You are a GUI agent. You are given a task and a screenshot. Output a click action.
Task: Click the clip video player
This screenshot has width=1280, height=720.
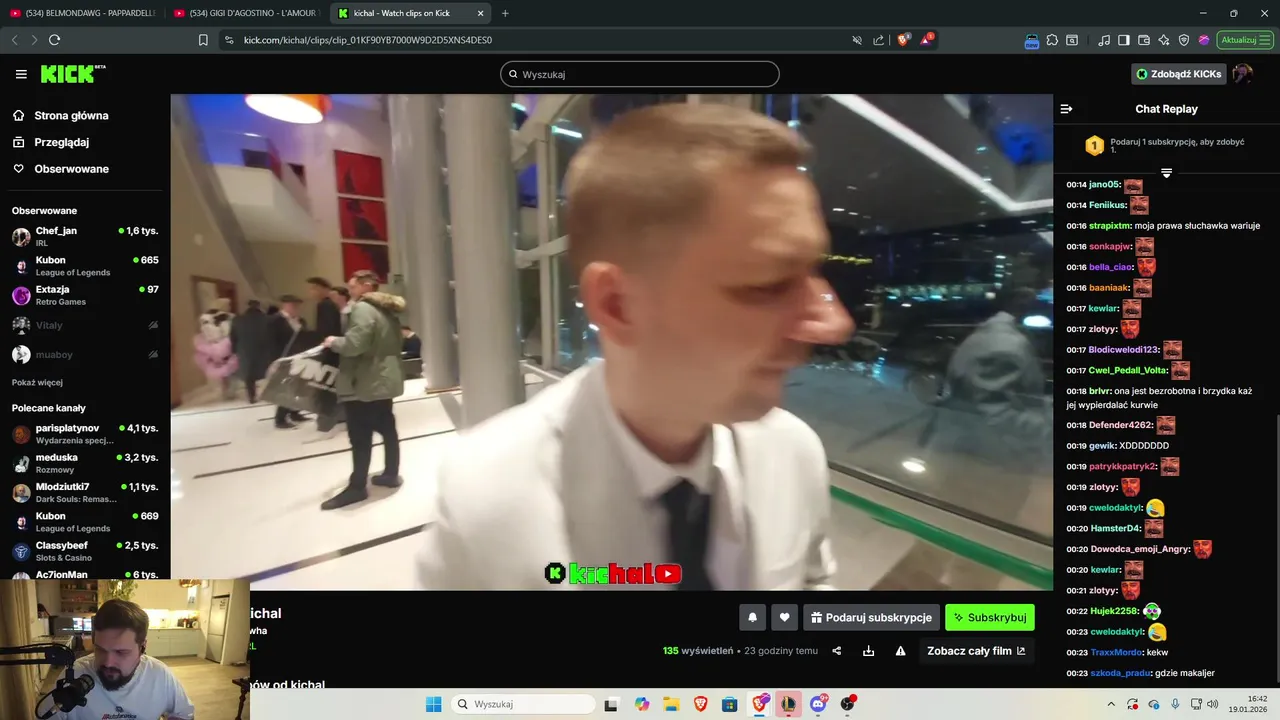(611, 342)
